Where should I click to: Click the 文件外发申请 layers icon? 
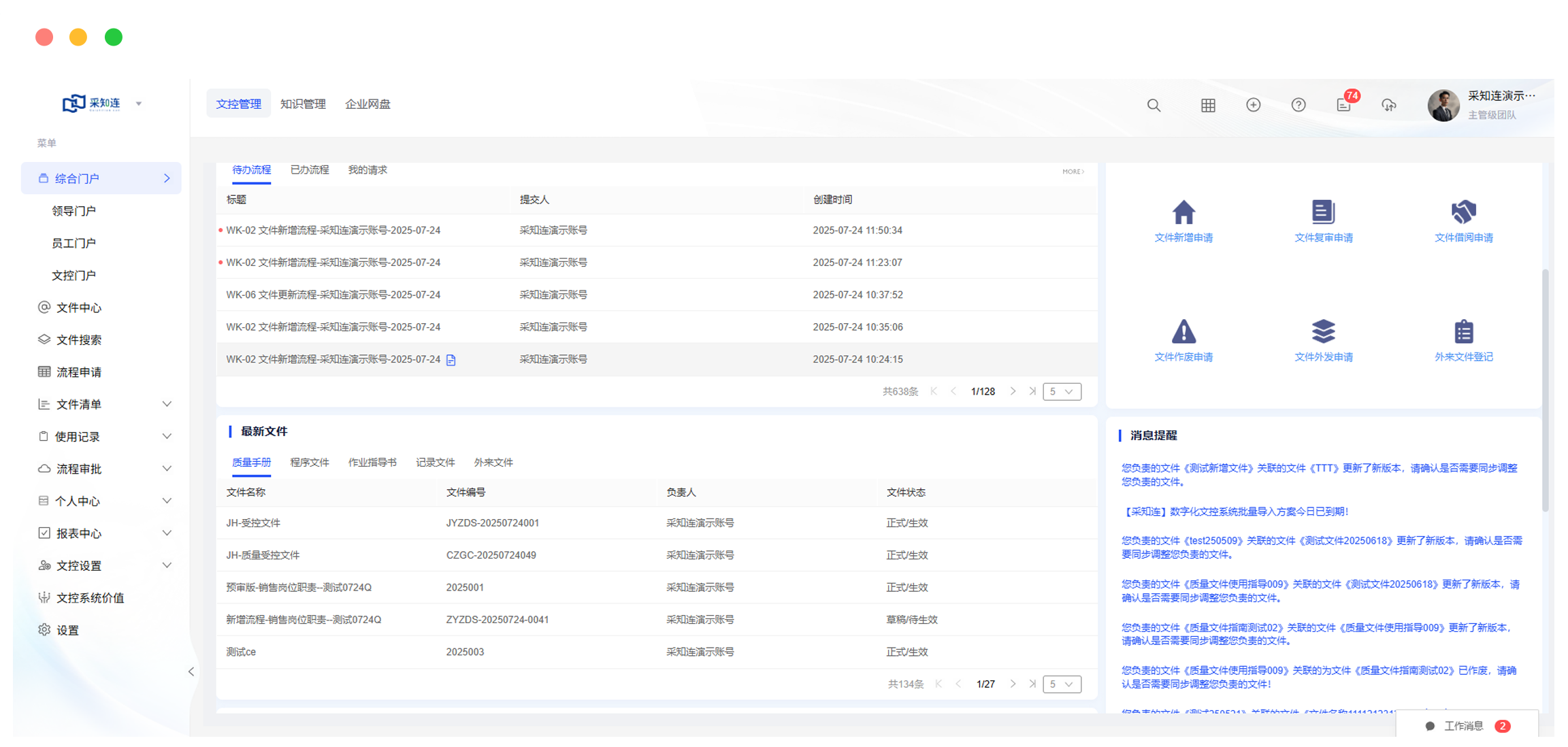[x=1324, y=331]
